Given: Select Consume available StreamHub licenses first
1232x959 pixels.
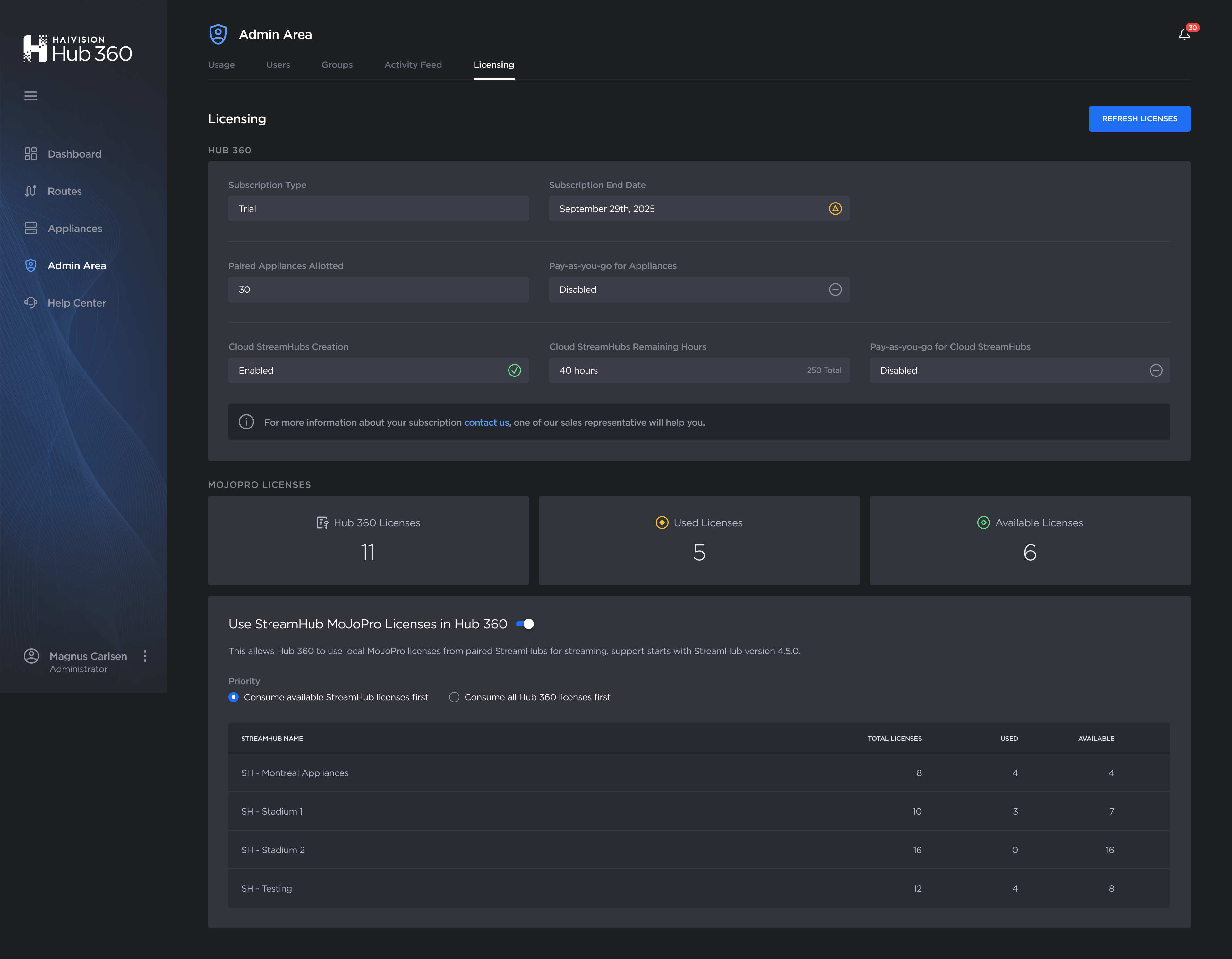Looking at the screenshot, I should point(234,697).
